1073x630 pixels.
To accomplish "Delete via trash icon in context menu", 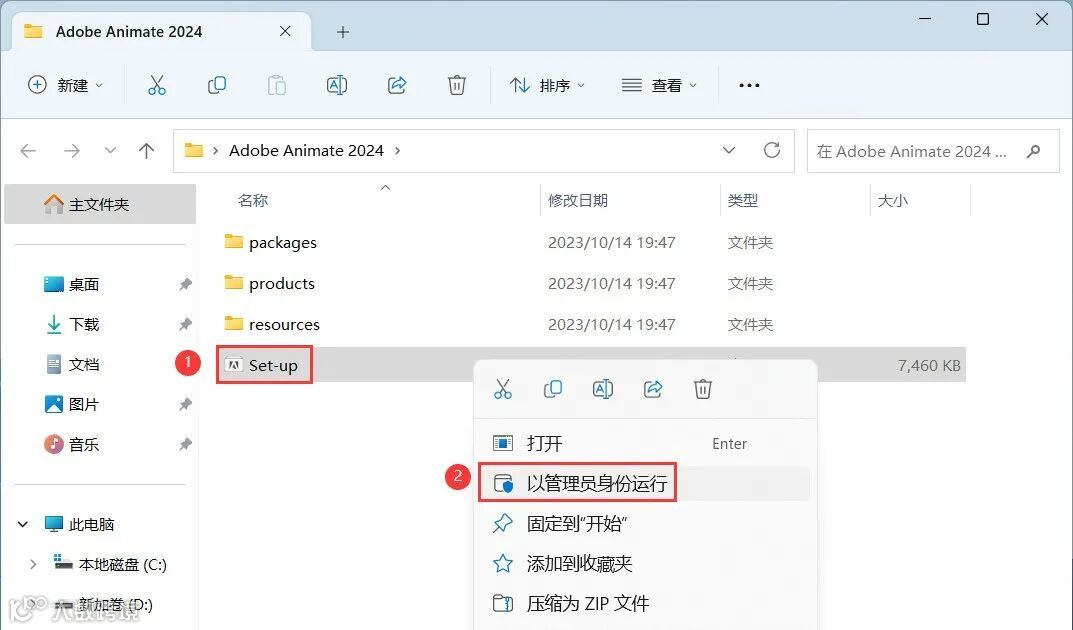I will click(x=703, y=389).
